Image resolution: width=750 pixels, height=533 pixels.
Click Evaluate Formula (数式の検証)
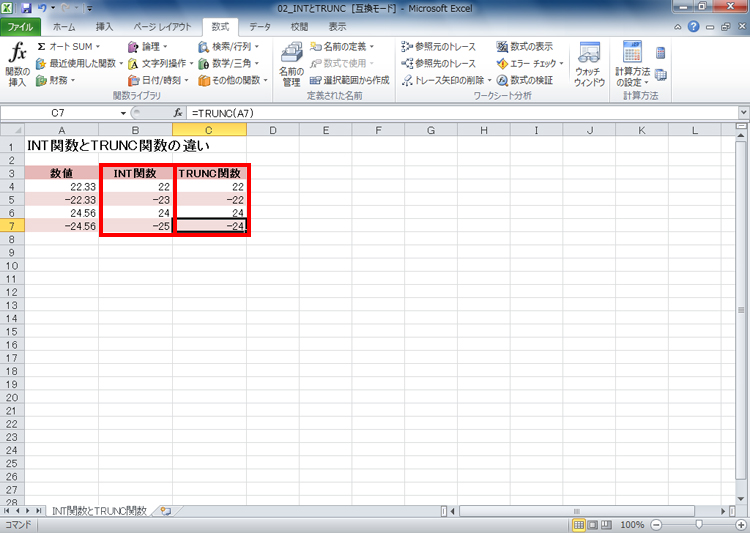tap(524, 80)
